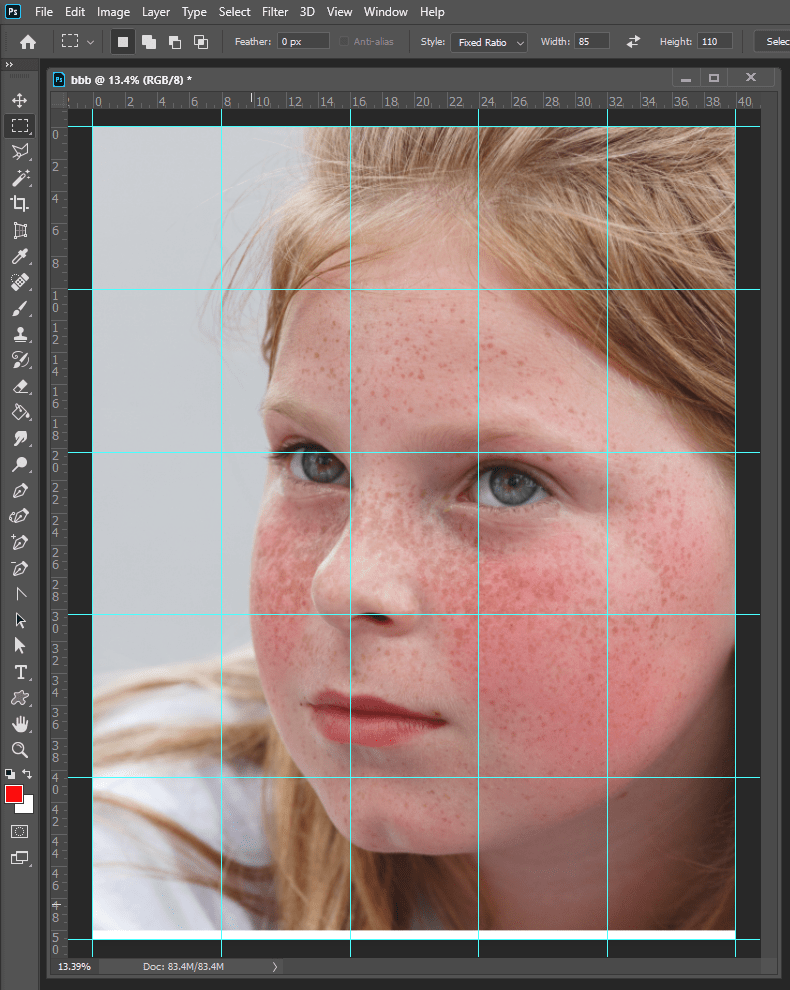Select the Frame tool
The image size is (790, 990).
coord(20,230)
